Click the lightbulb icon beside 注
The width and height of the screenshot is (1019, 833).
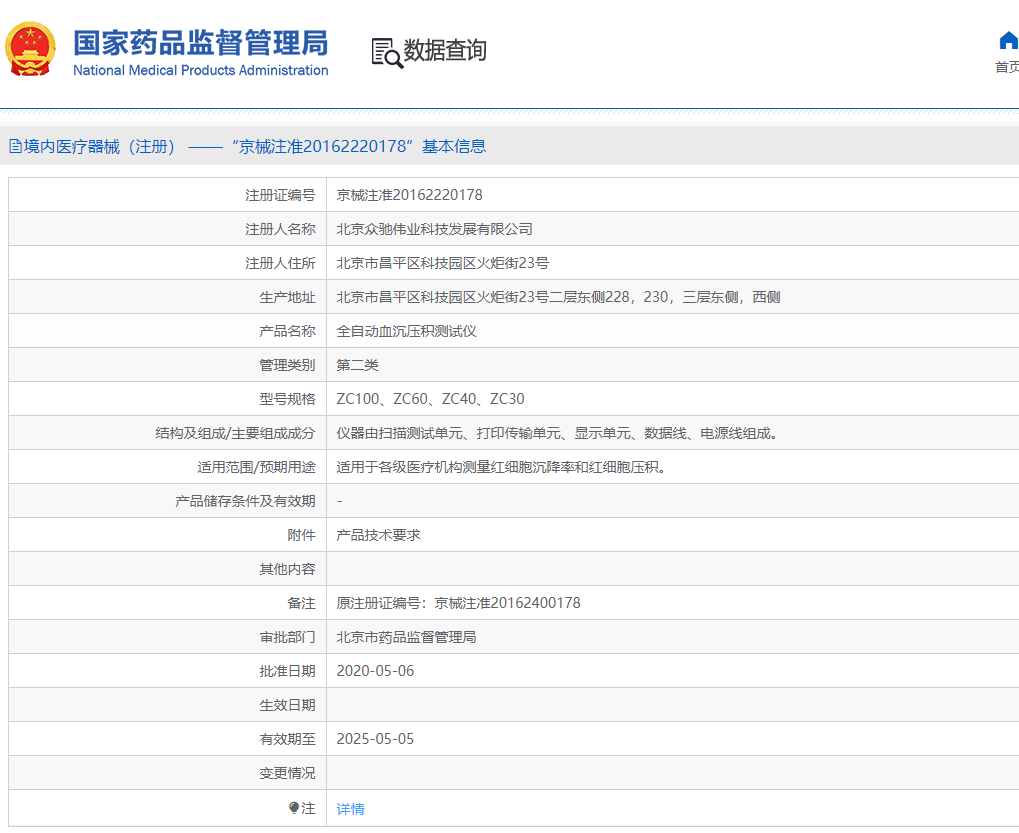click(x=294, y=808)
